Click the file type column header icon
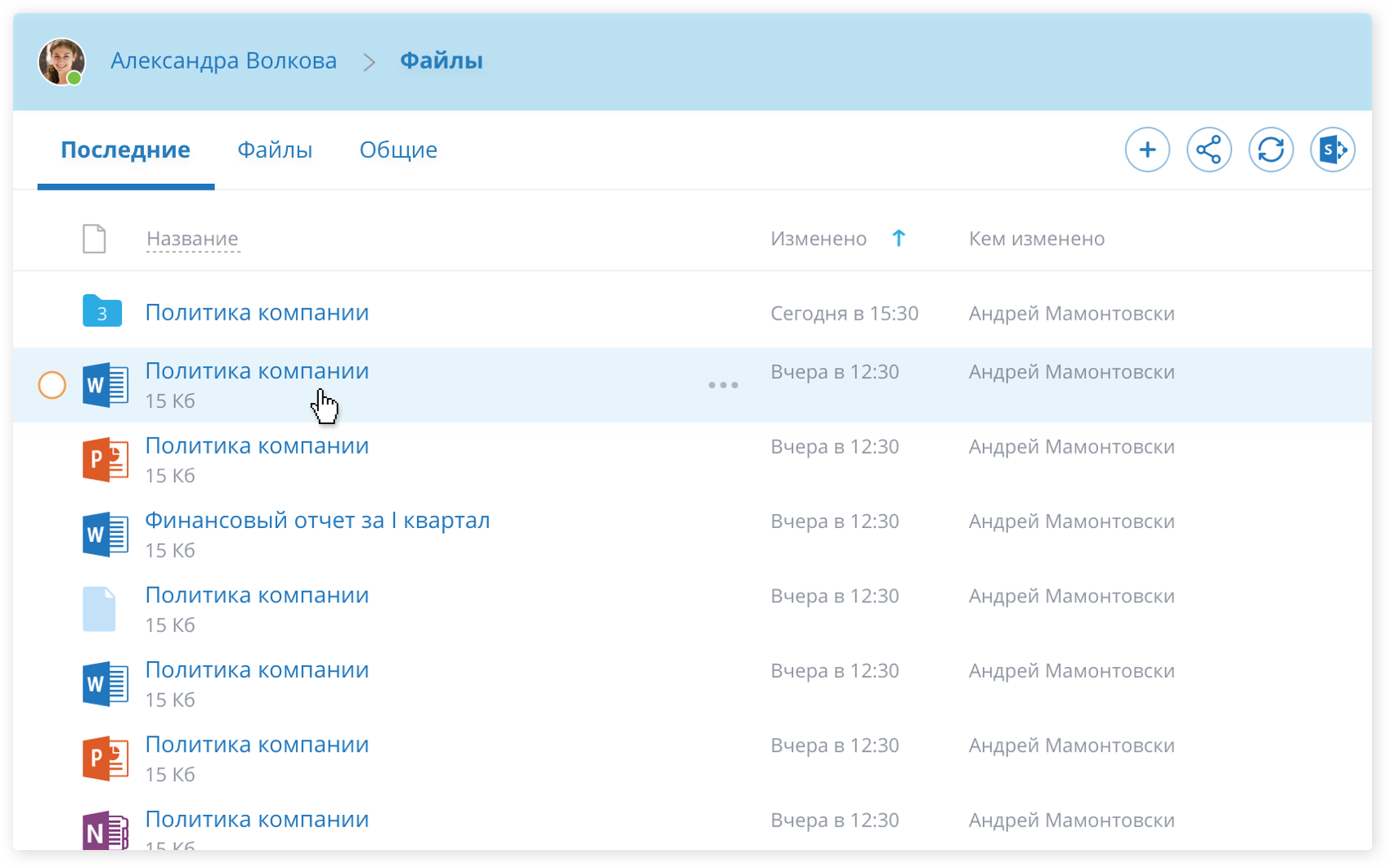Image resolution: width=1390 pixels, height=868 pixels. (x=94, y=239)
